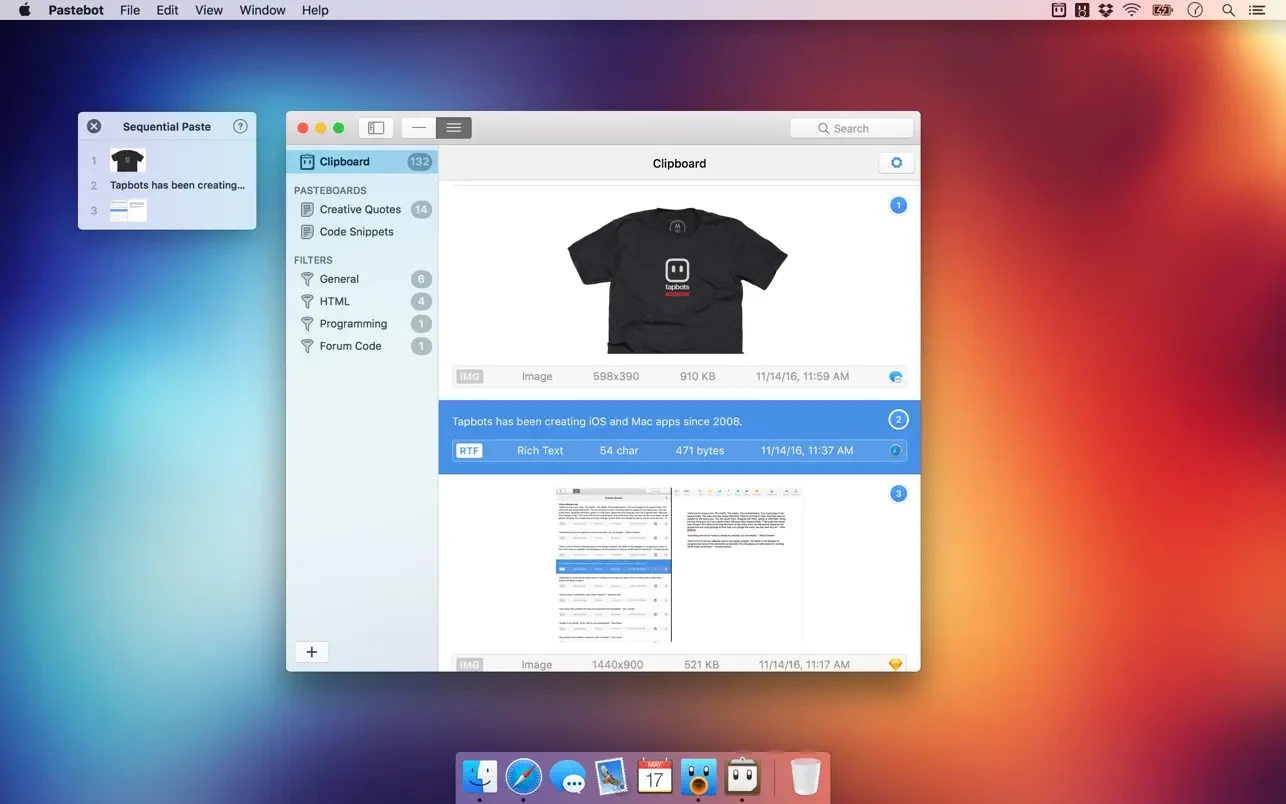Select Clipboard in the sidebar
The height and width of the screenshot is (804, 1286).
344,162
